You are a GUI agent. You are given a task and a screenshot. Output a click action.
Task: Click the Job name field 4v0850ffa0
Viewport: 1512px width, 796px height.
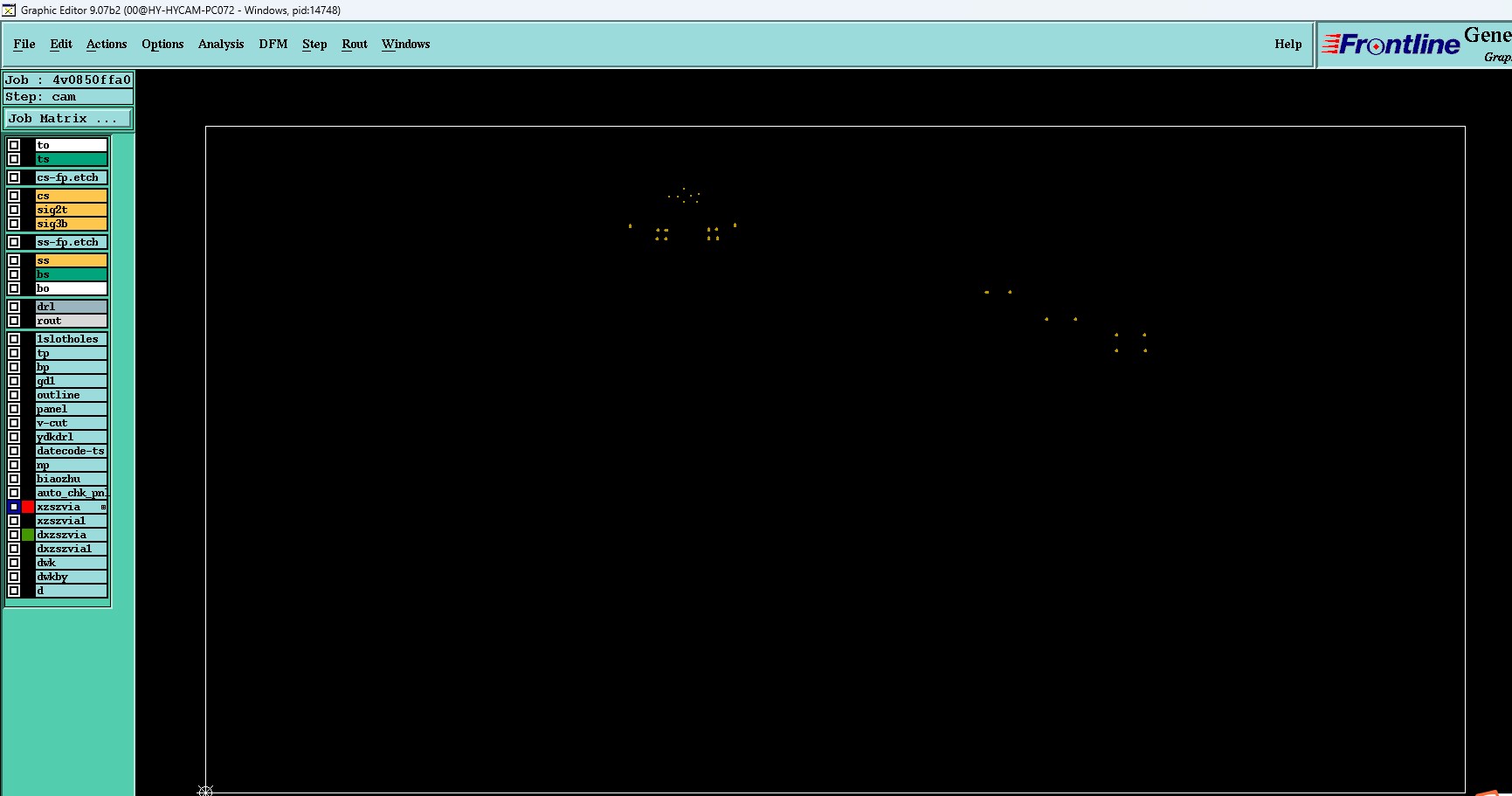[68, 80]
